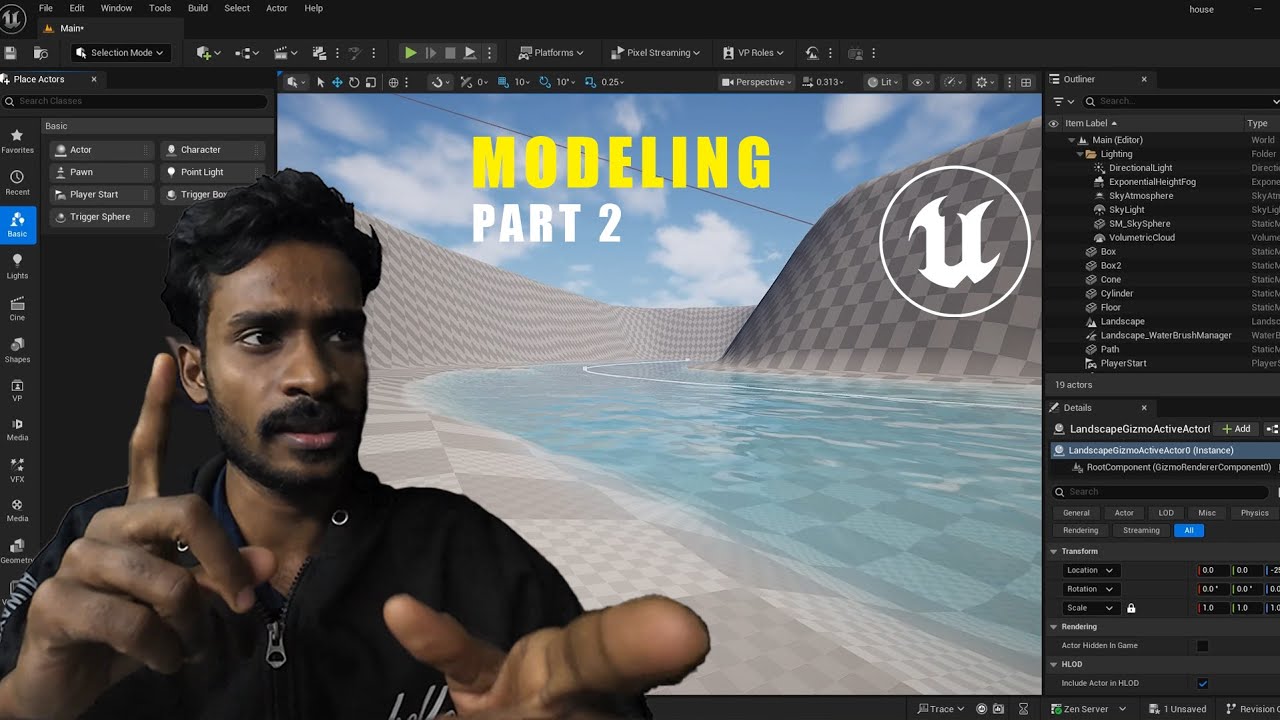
Task: Open the VP Roles dropdown
Action: 753,53
